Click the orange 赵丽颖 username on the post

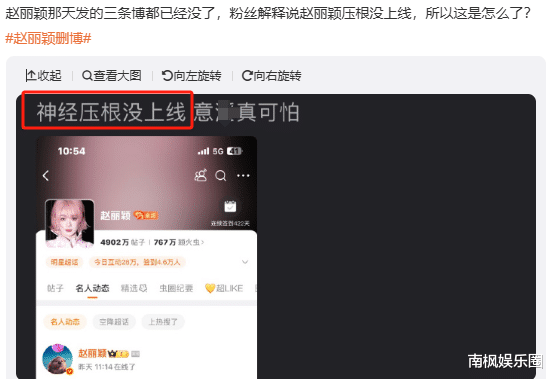coord(92,353)
